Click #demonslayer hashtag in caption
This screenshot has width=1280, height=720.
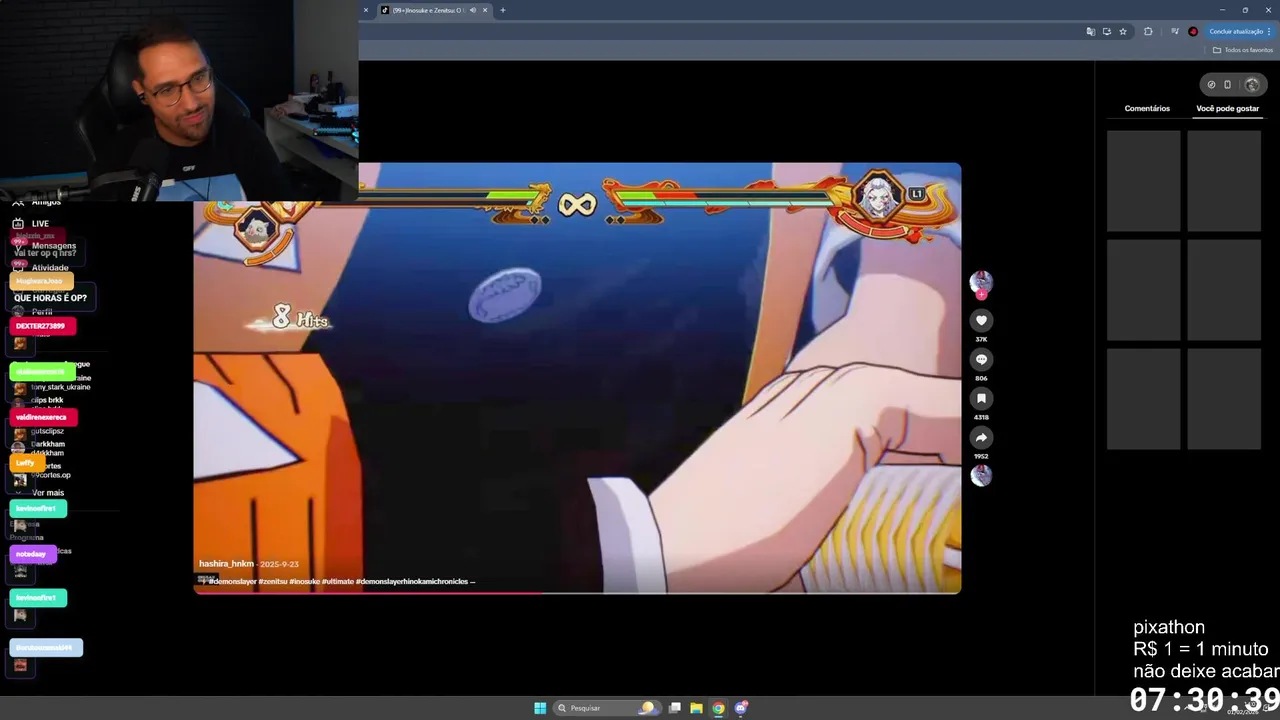tap(232, 581)
